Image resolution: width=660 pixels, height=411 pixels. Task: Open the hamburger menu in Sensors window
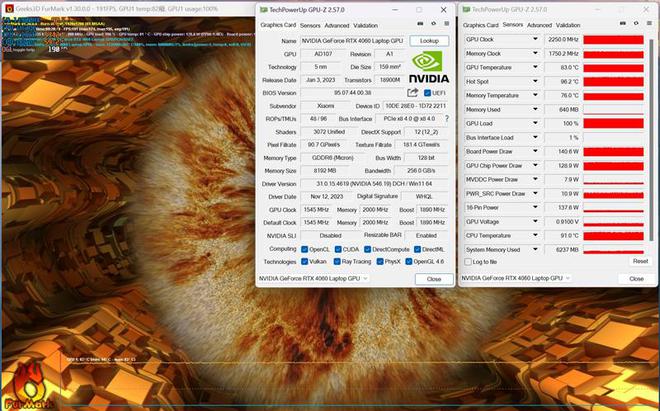(649, 24)
